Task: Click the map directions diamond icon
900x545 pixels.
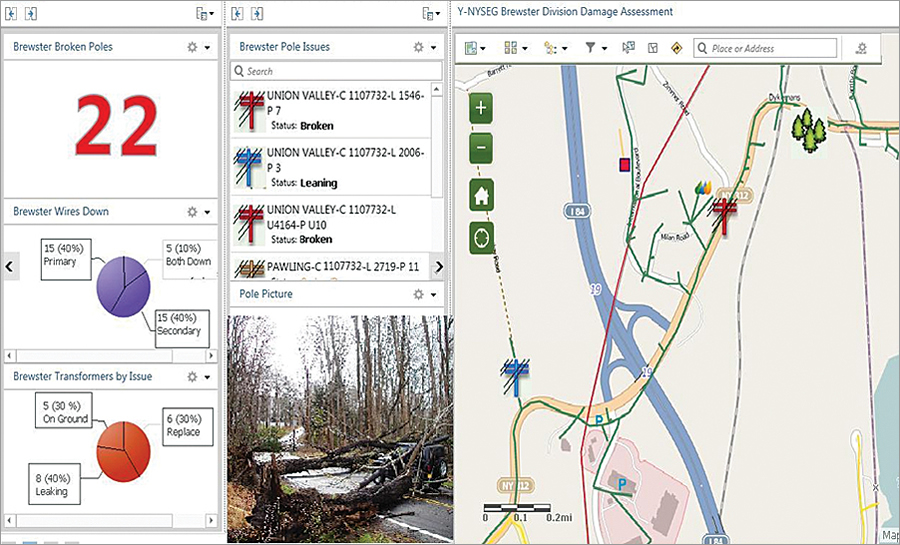Action: [x=677, y=48]
